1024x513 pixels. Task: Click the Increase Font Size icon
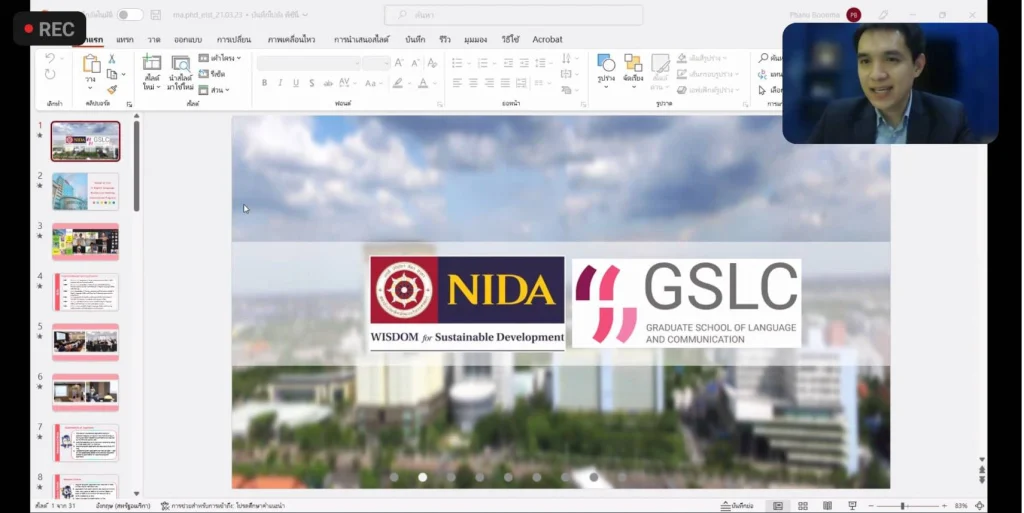[399, 63]
